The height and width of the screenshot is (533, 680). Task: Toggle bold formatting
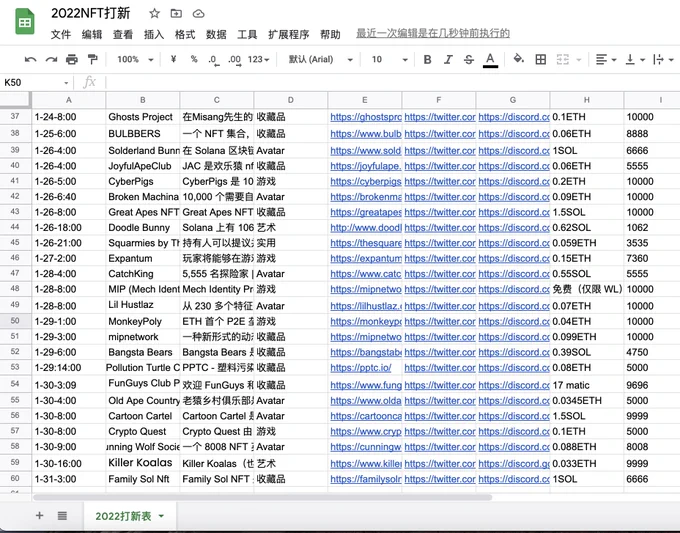coord(427,59)
